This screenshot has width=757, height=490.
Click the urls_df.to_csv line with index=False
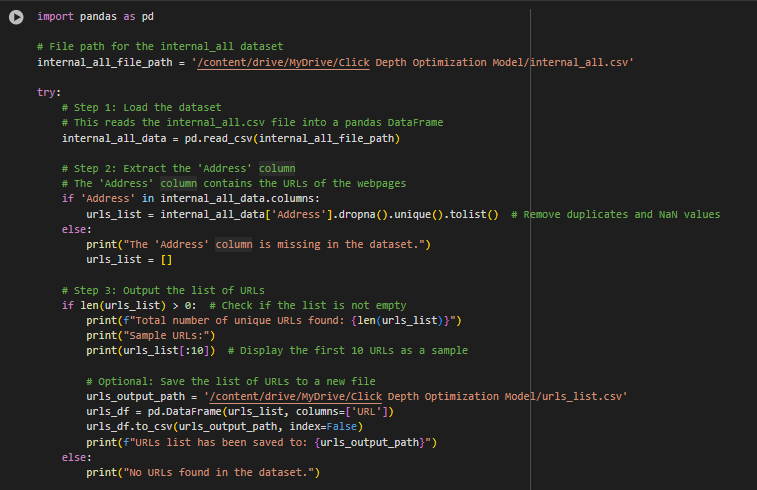pyautogui.click(x=224, y=427)
